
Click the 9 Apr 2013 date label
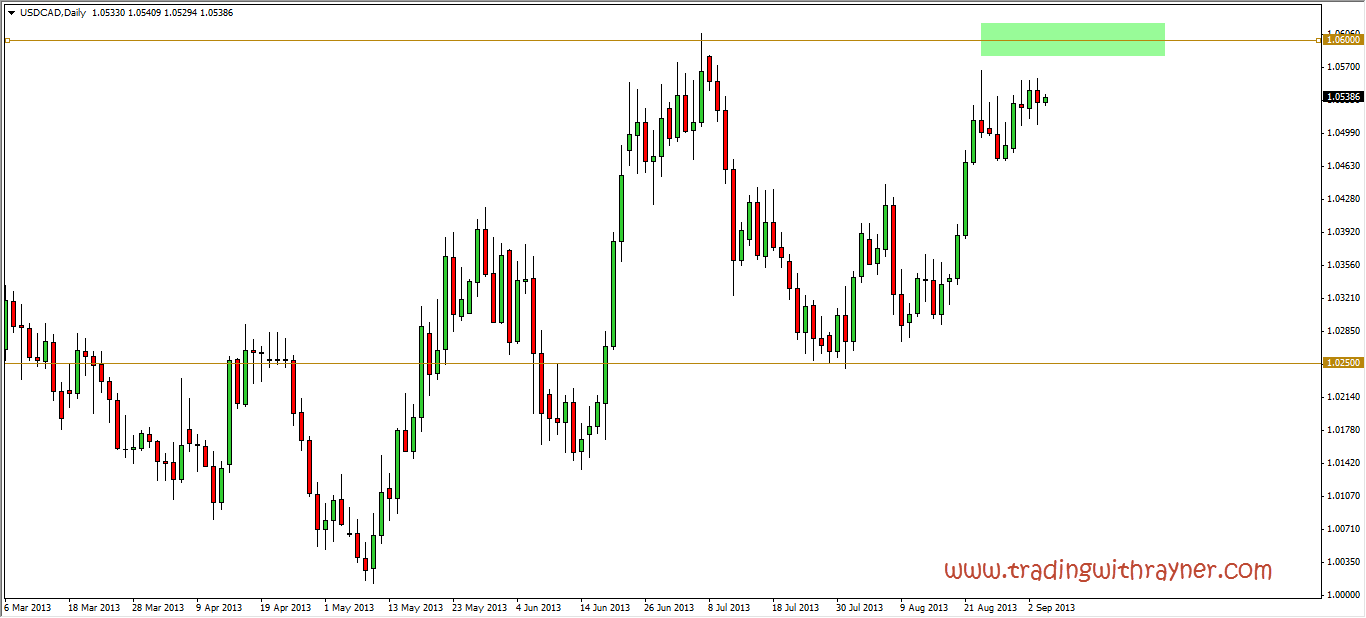tap(220, 607)
